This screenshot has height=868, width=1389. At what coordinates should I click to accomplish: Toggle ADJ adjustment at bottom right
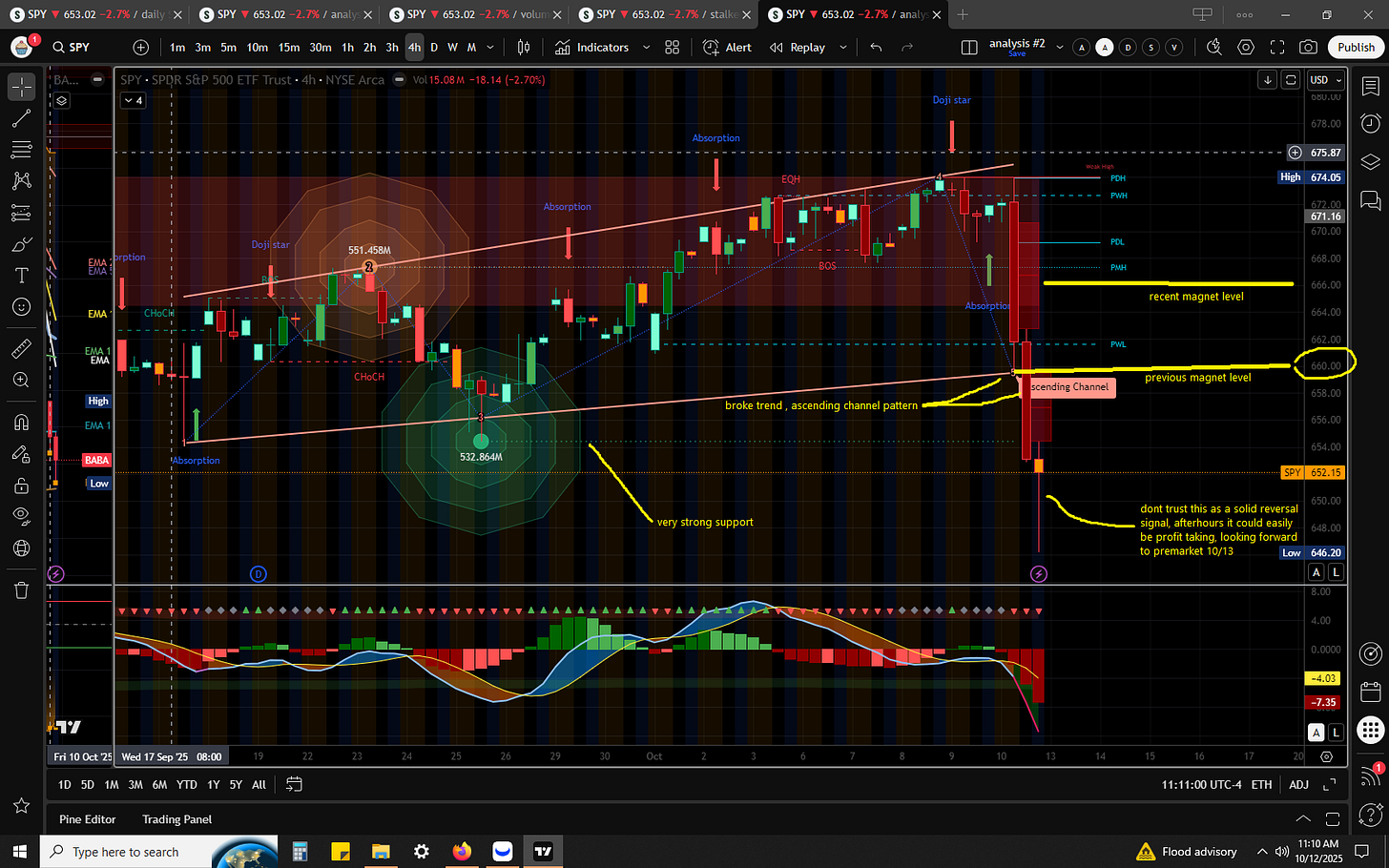click(1298, 784)
